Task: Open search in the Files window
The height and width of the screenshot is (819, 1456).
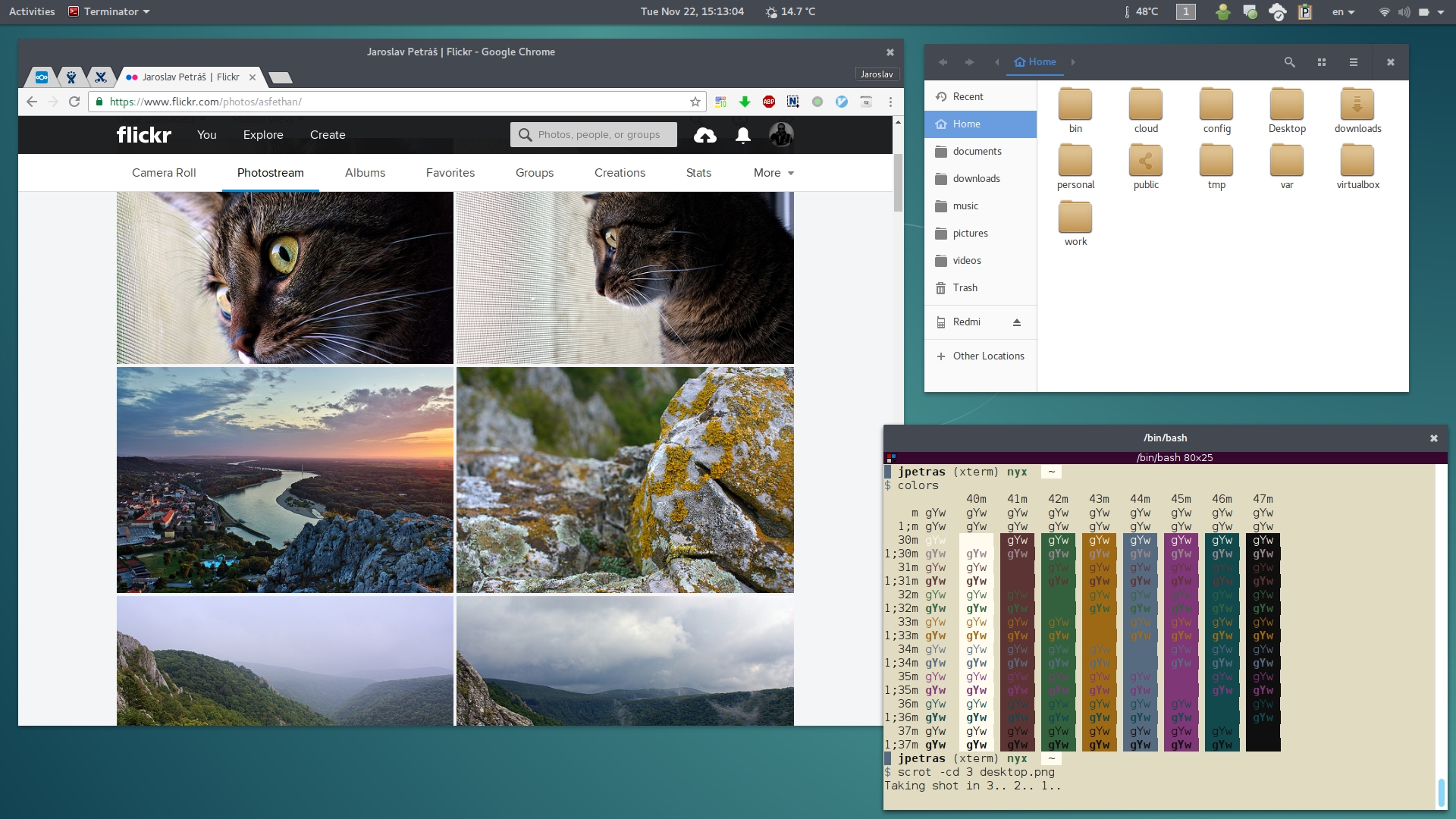Action: pyautogui.click(x=1289, y=62)
